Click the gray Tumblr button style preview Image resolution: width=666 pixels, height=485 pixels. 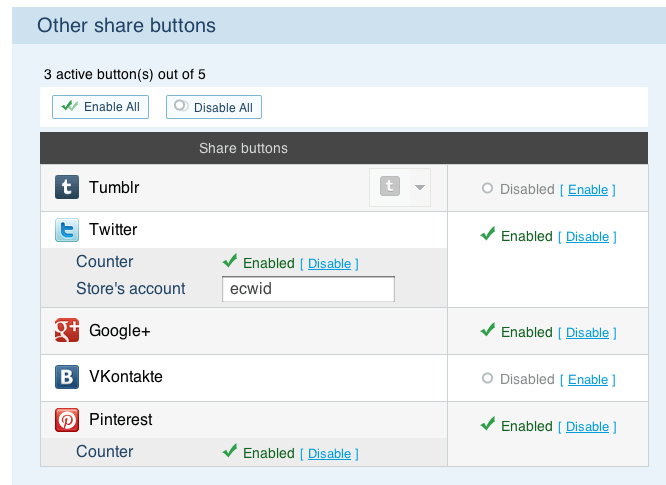pyautogui.click(x=390, y=187)
